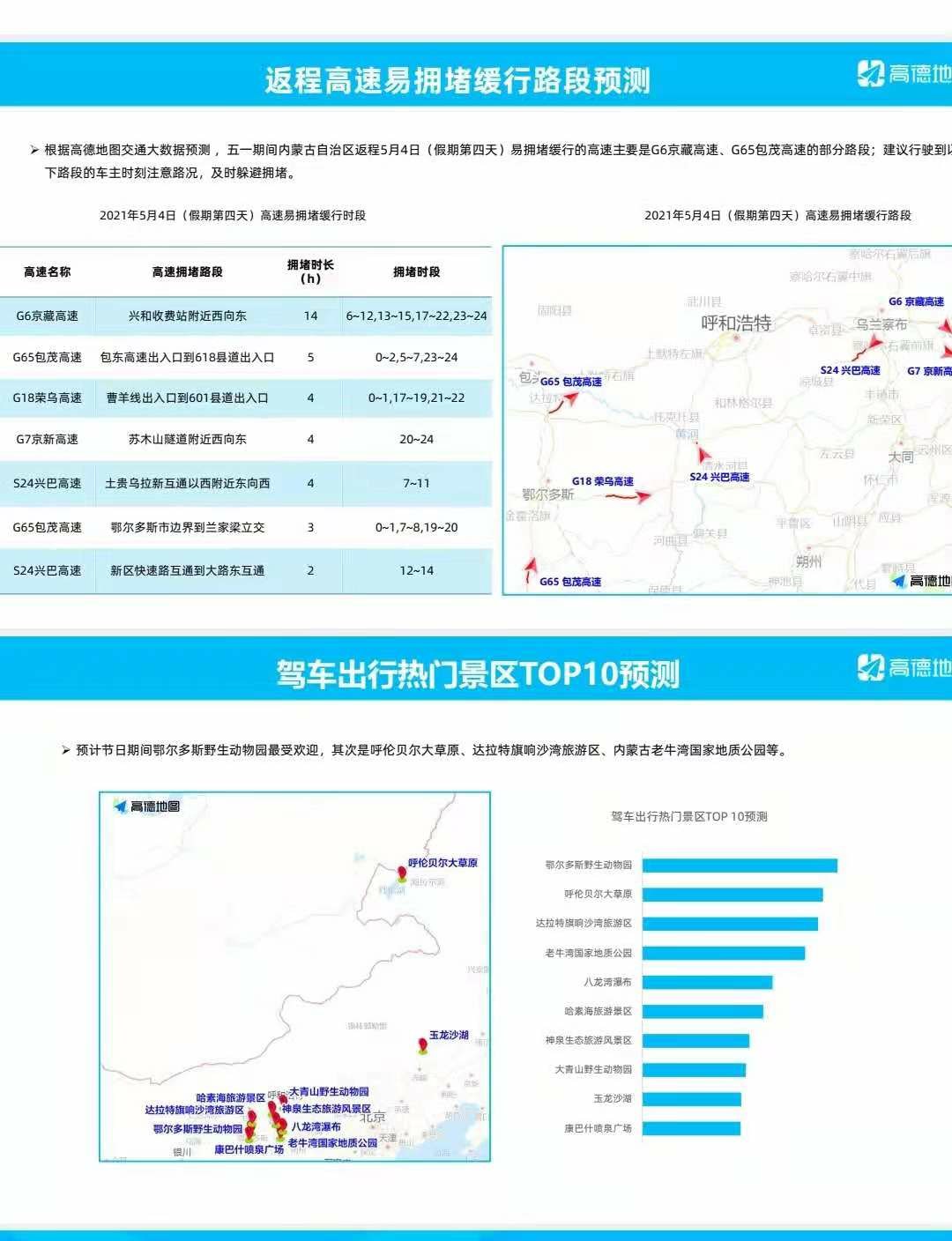Viewport: 952px width, 1241px height.
Task: Click the 高德地图 logo on the scenic spots map
Action: [147, 806]
